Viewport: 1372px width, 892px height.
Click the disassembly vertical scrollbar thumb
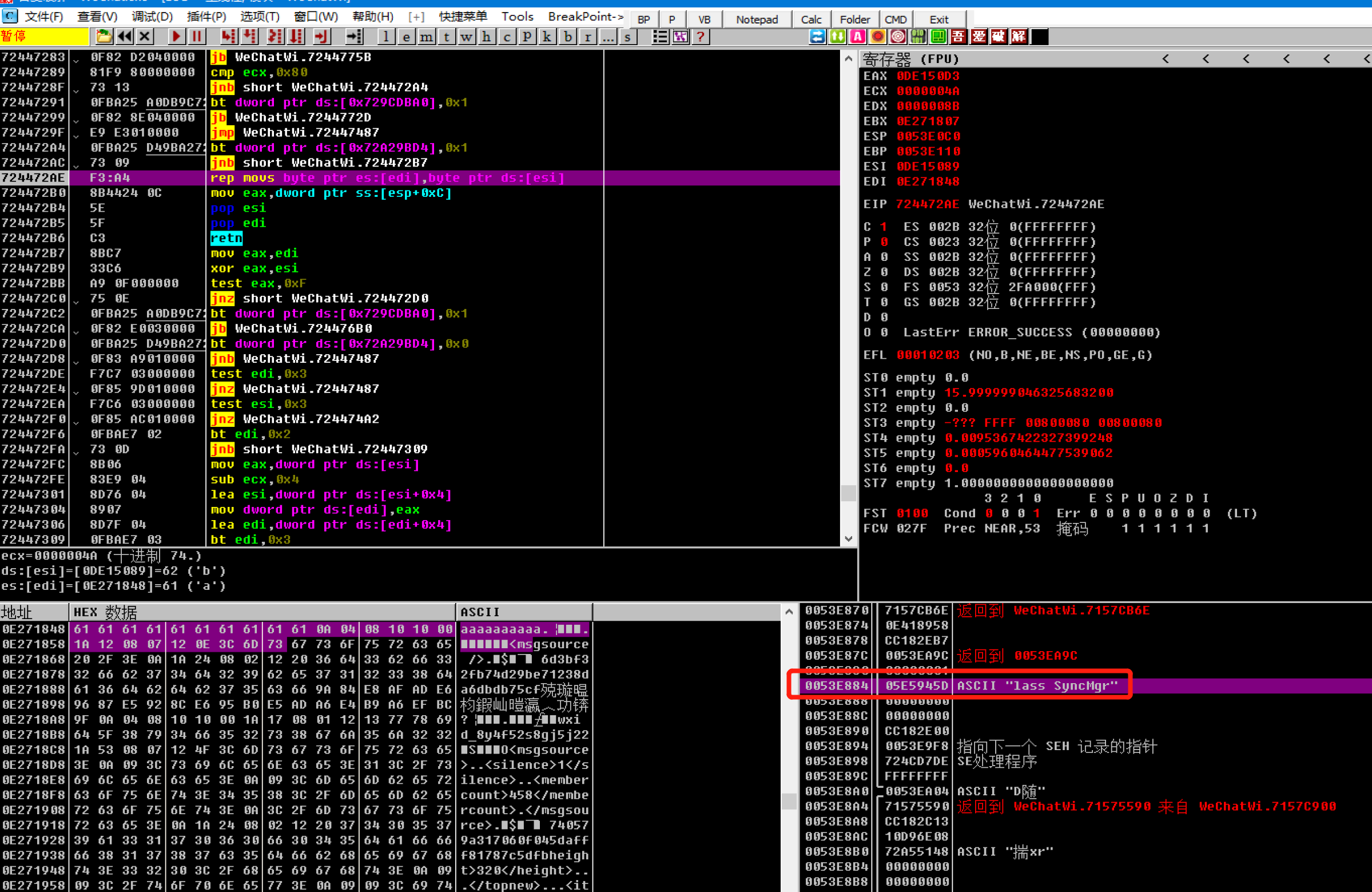coord(849,493)
